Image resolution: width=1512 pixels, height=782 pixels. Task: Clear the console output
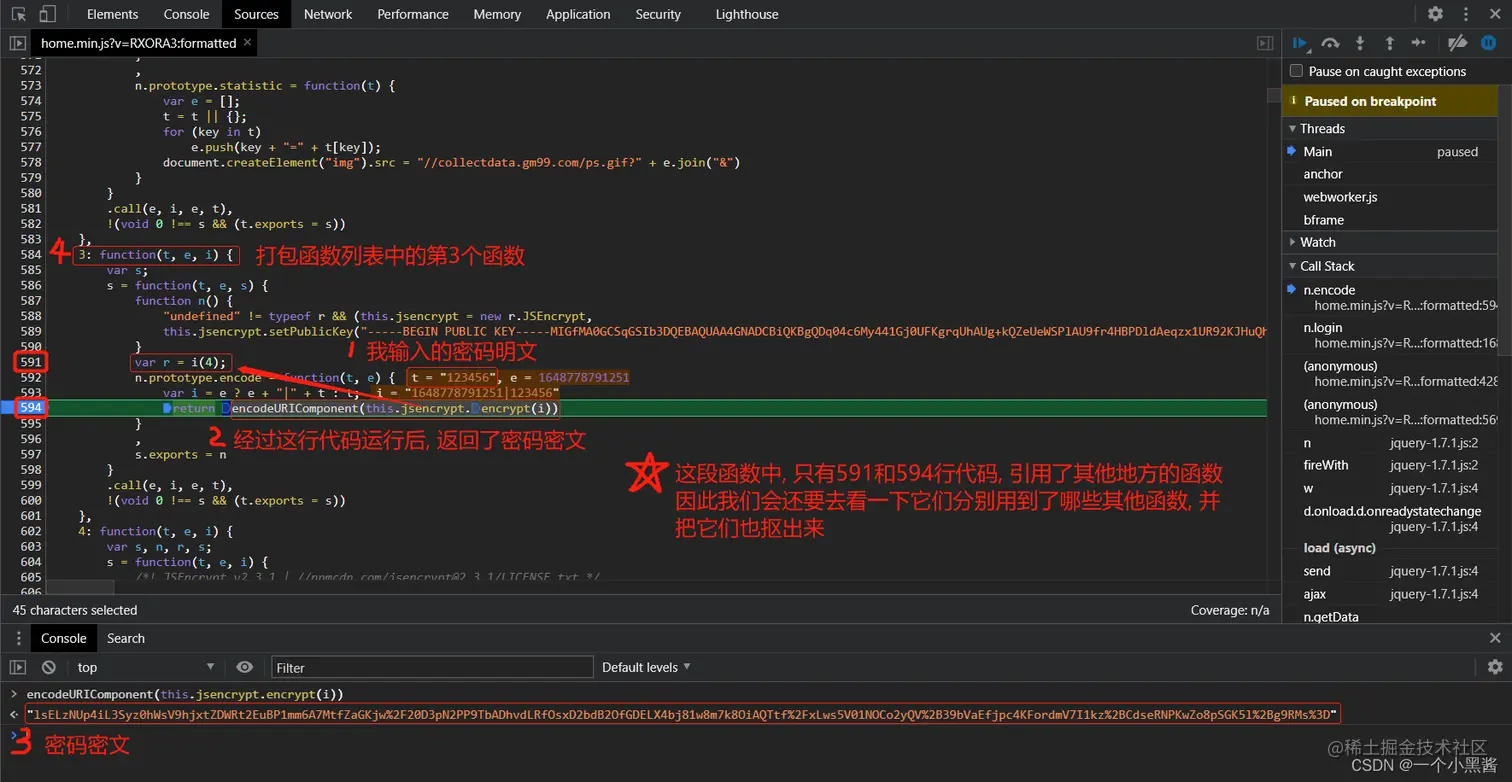[x=48, y=667]
